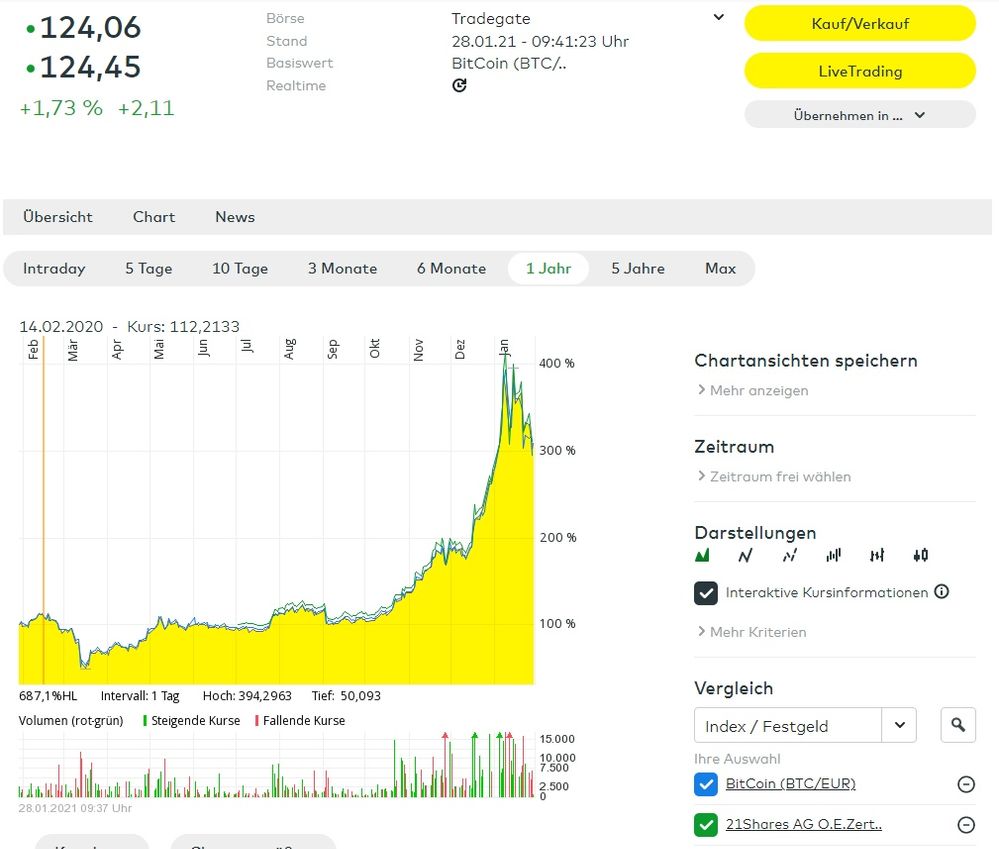The height and width of the screenshot is (849, 999).
Task: Click the Realtime refresh icon
Action: [x=459, y=86]
